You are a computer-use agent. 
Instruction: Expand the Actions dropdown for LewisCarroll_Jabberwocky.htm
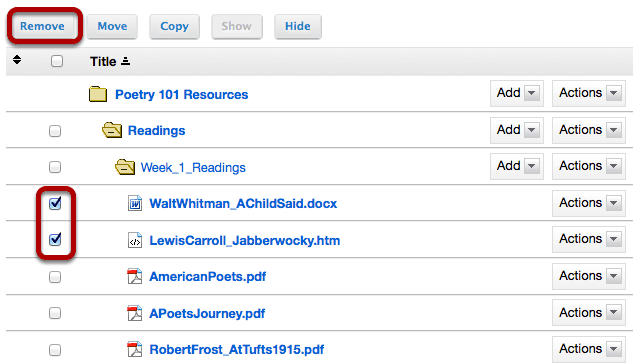click(589, 239)
